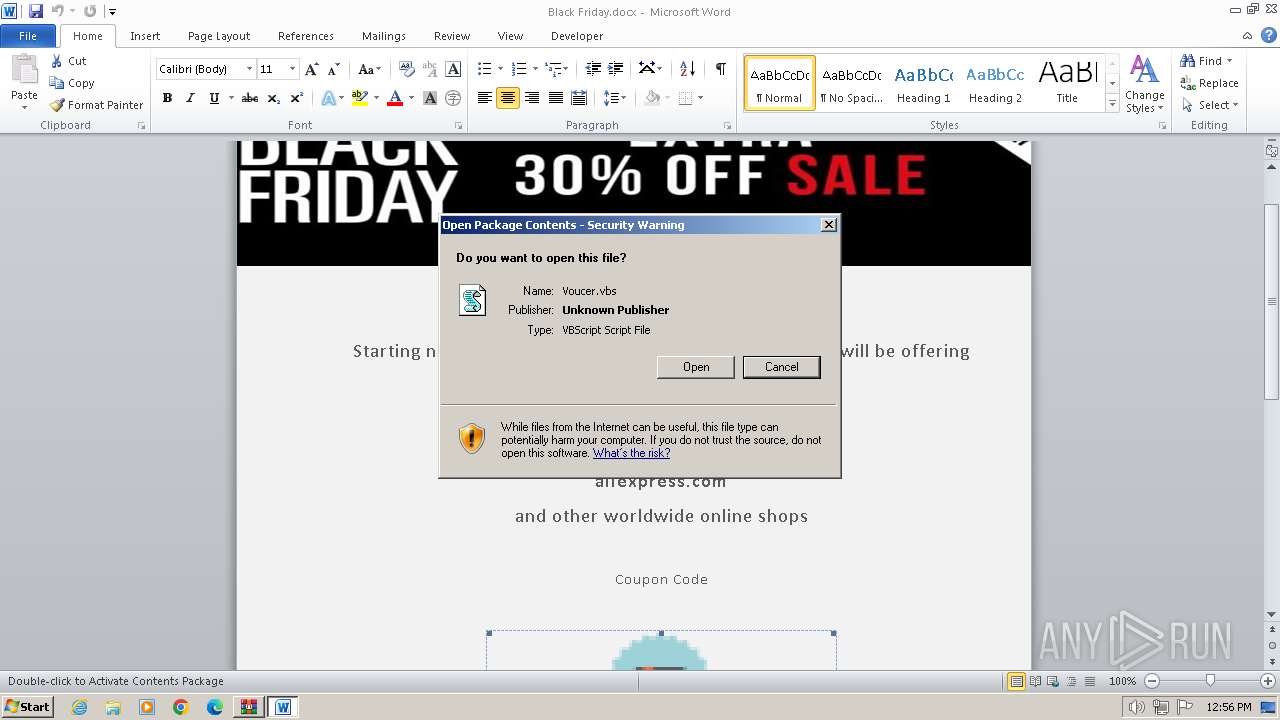Image resolution: width=1280 pixels, height=720 pixels.
Task: Switch to Developer tab
Action: (577, 36)
